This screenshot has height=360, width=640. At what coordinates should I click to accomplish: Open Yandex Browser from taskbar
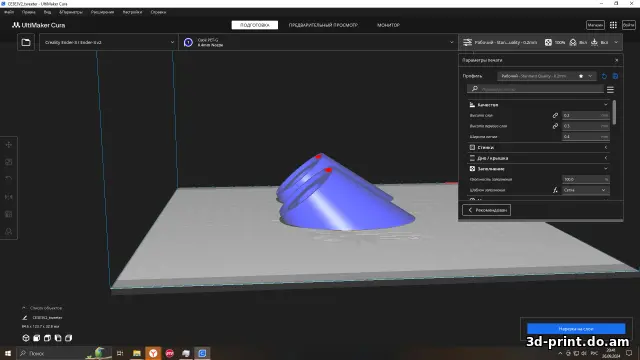point(153,353)
